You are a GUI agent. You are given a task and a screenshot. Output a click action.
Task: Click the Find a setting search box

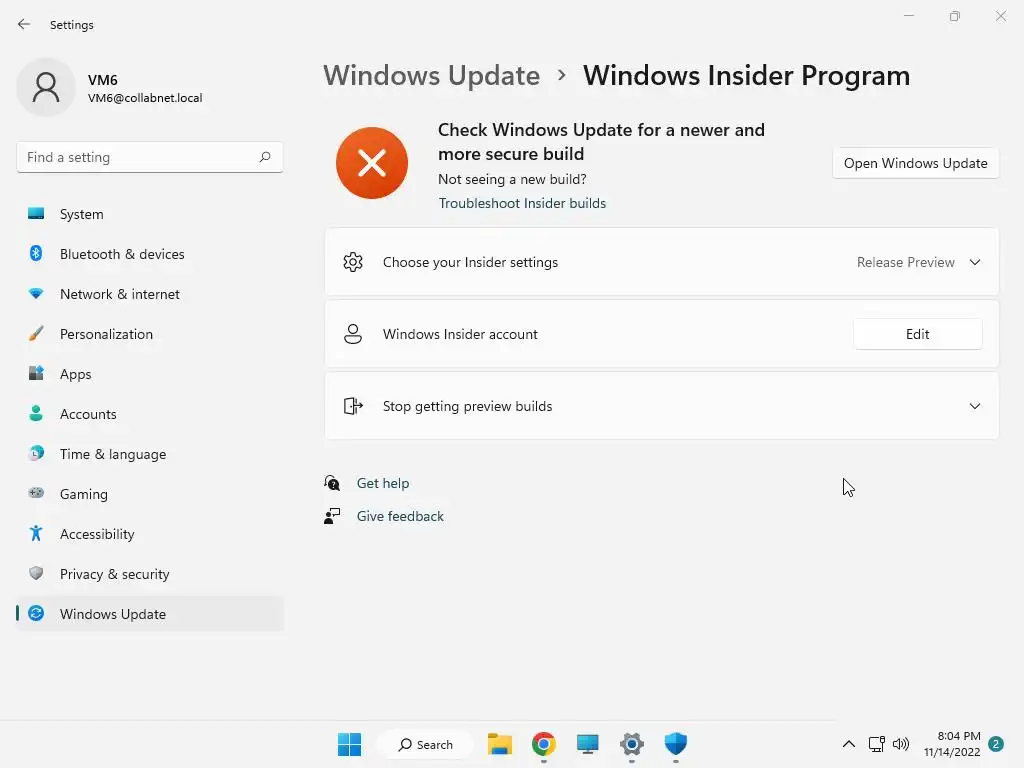150,157
